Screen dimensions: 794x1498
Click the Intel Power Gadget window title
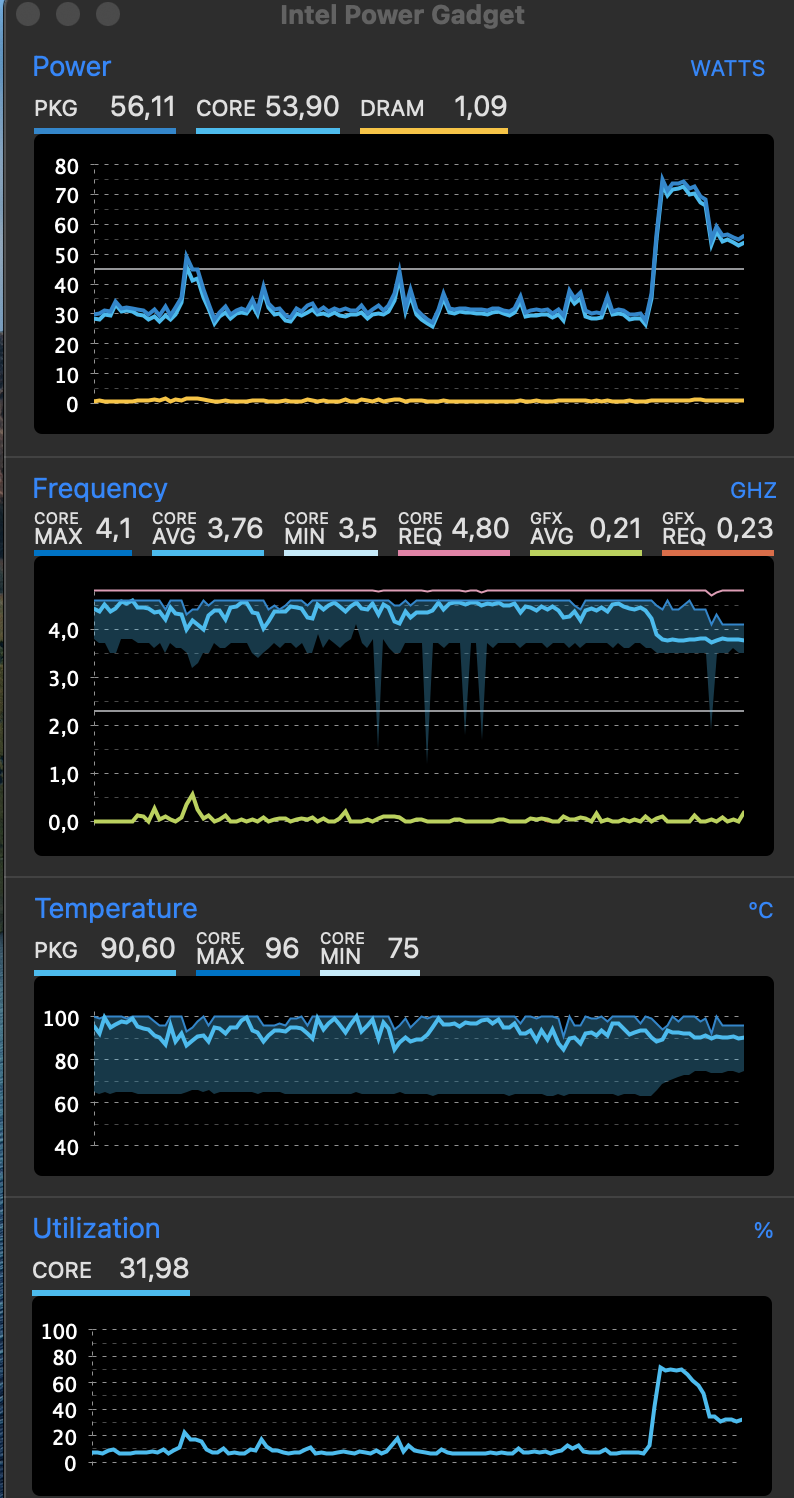coord(403,15)
